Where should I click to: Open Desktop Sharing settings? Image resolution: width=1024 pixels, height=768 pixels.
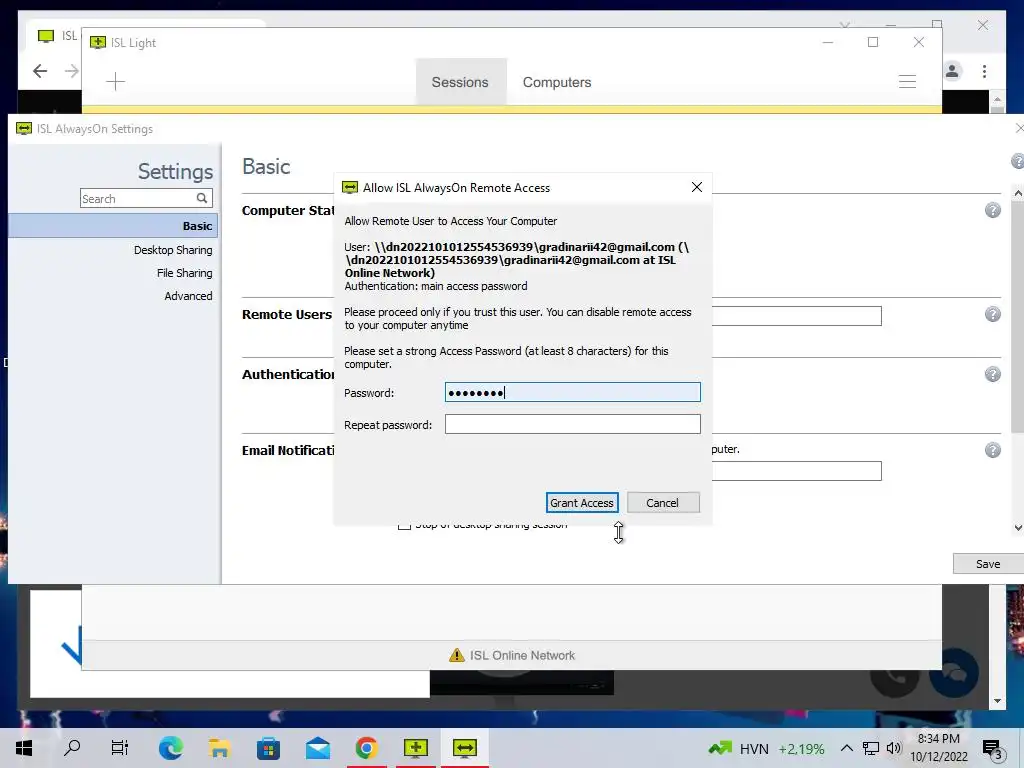173,250
